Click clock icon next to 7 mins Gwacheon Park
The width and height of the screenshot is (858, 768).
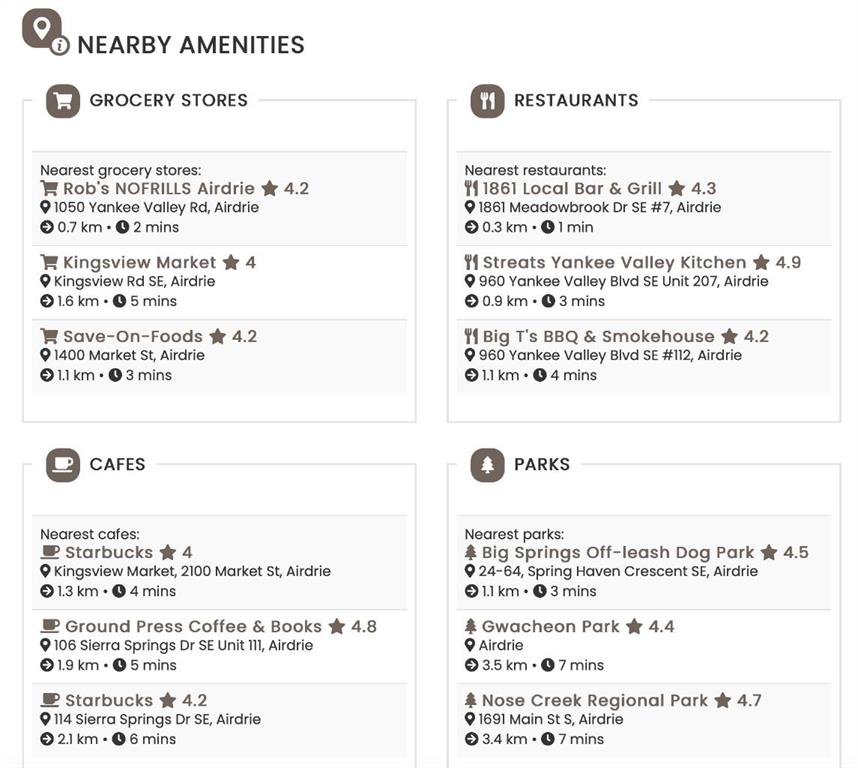coord(548,665)
